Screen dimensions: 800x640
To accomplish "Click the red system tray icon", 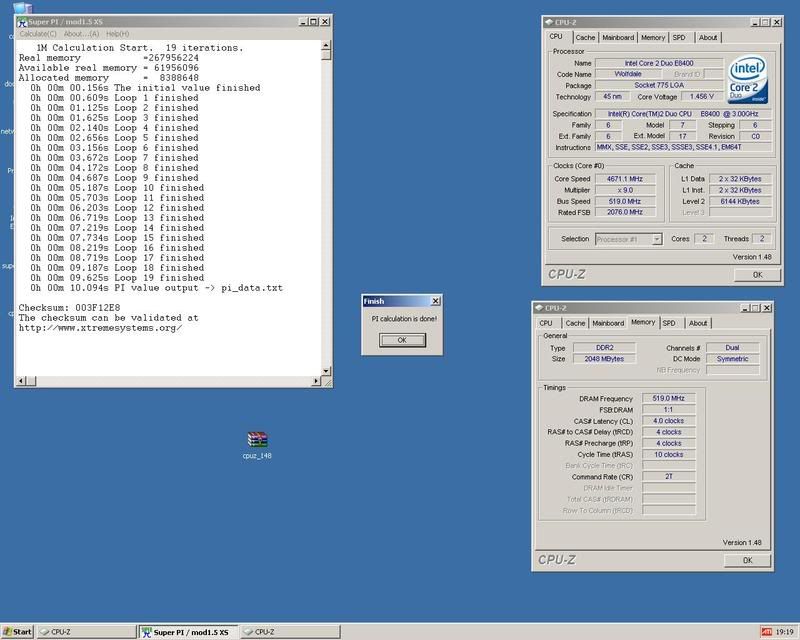I will [766, 632].
